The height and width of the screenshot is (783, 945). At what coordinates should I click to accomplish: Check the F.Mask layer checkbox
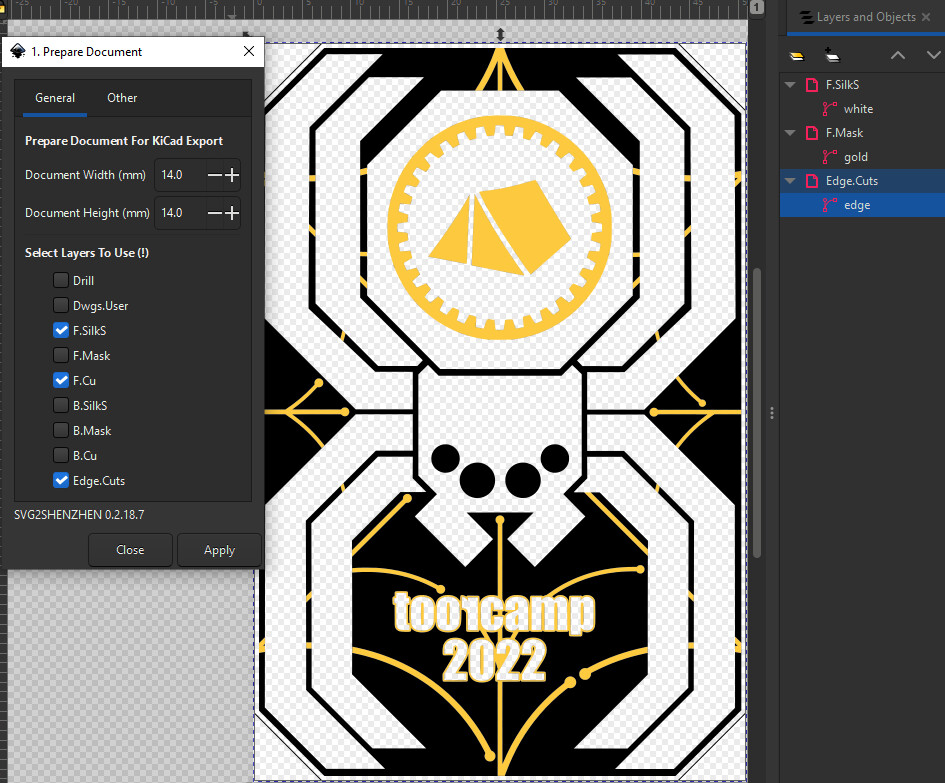[61, 356]
